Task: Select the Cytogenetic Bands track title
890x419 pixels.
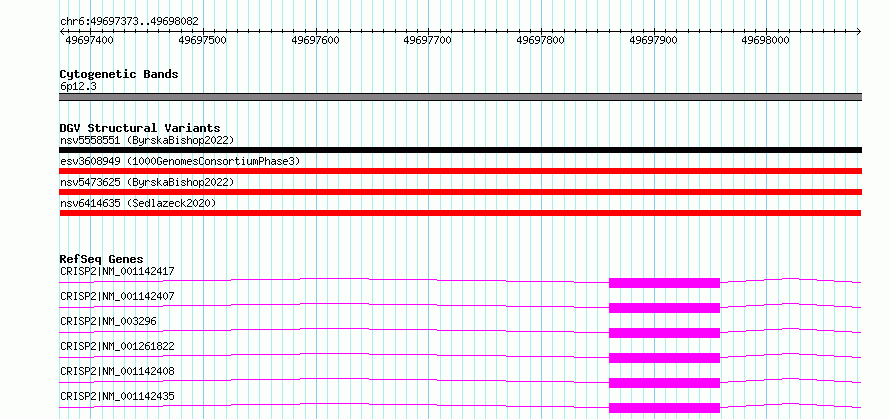Action: pos(119,74)
